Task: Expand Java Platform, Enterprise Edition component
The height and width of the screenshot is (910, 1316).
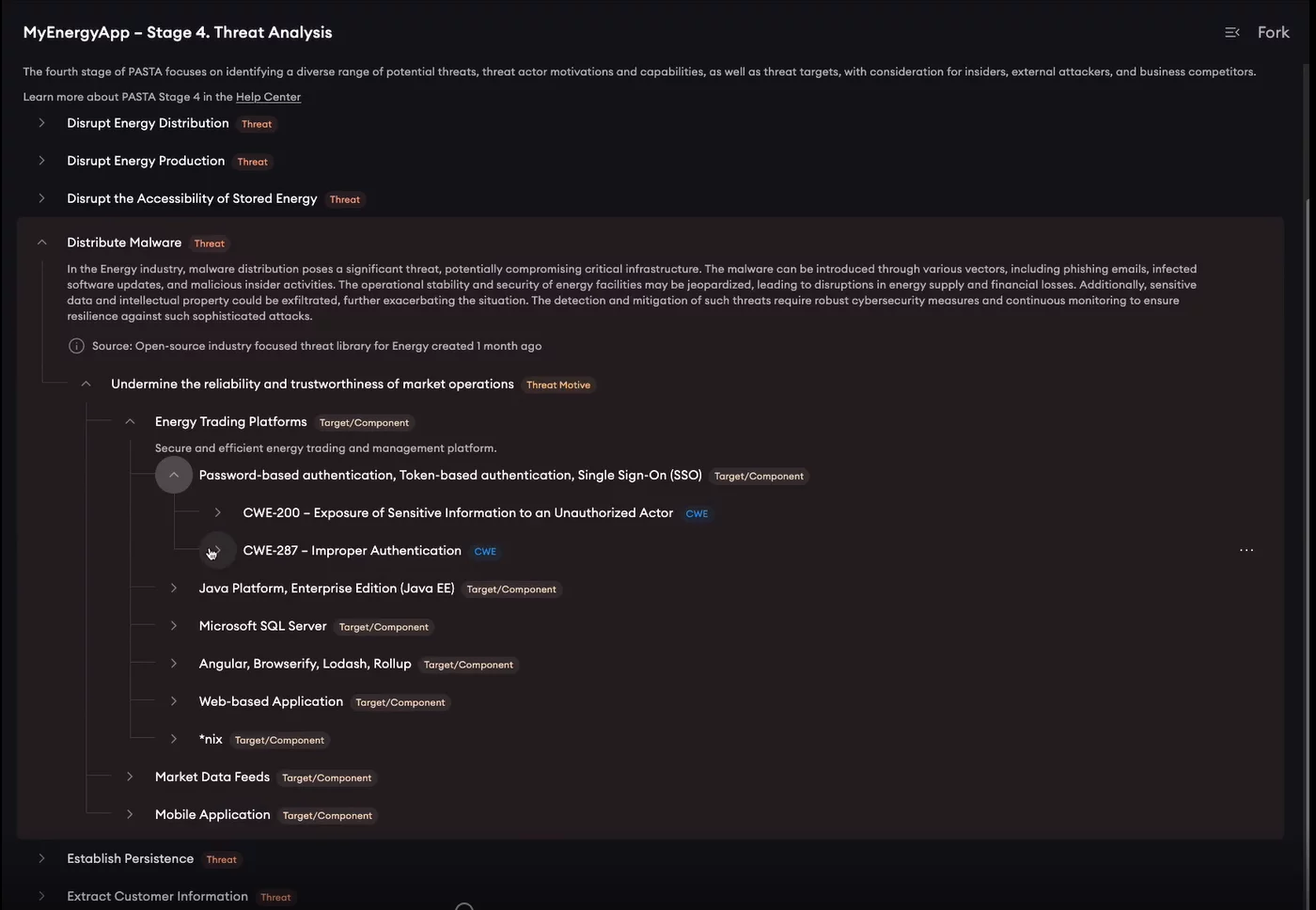Action: pos(174,588)
